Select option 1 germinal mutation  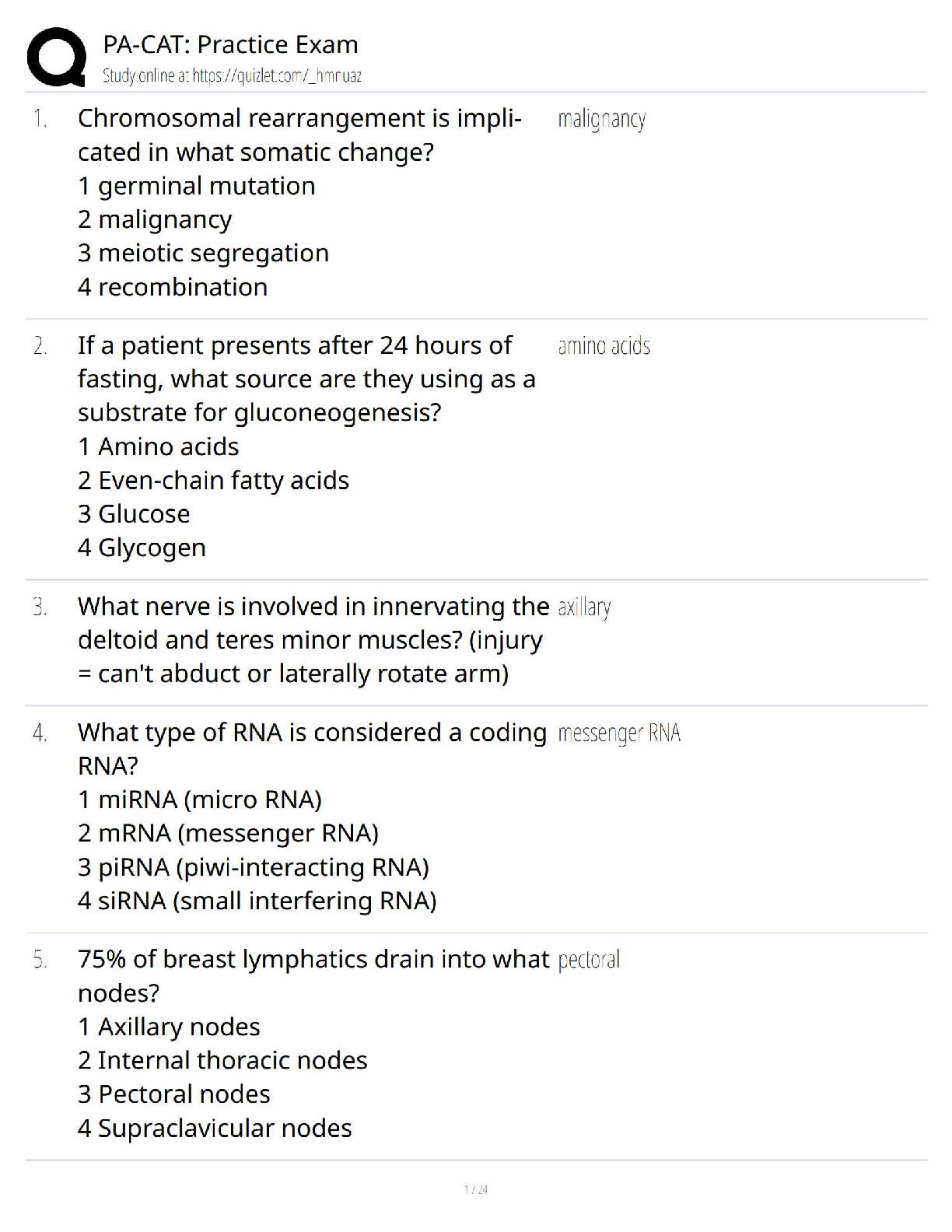pos(196,186)
